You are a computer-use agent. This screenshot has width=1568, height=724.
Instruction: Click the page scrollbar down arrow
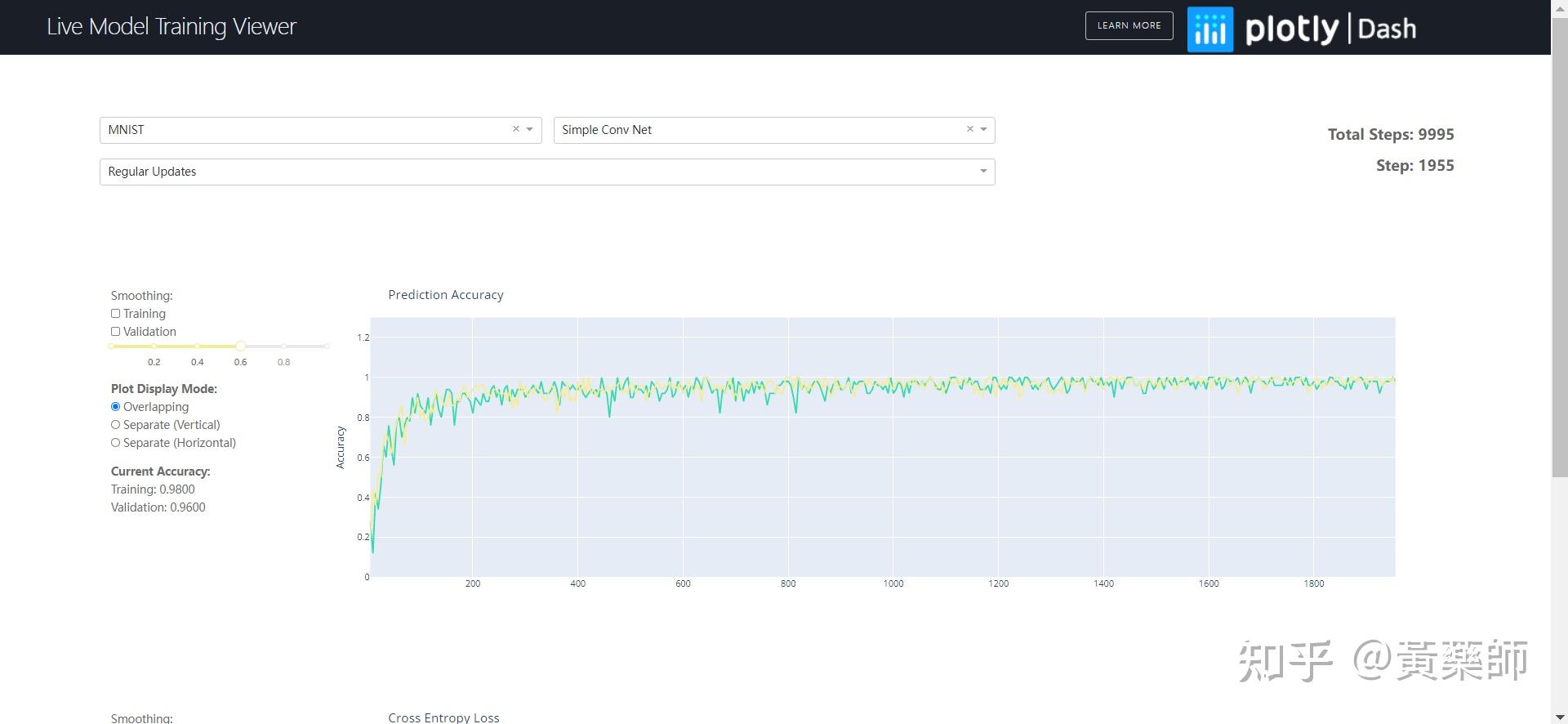pos(1560,717)
